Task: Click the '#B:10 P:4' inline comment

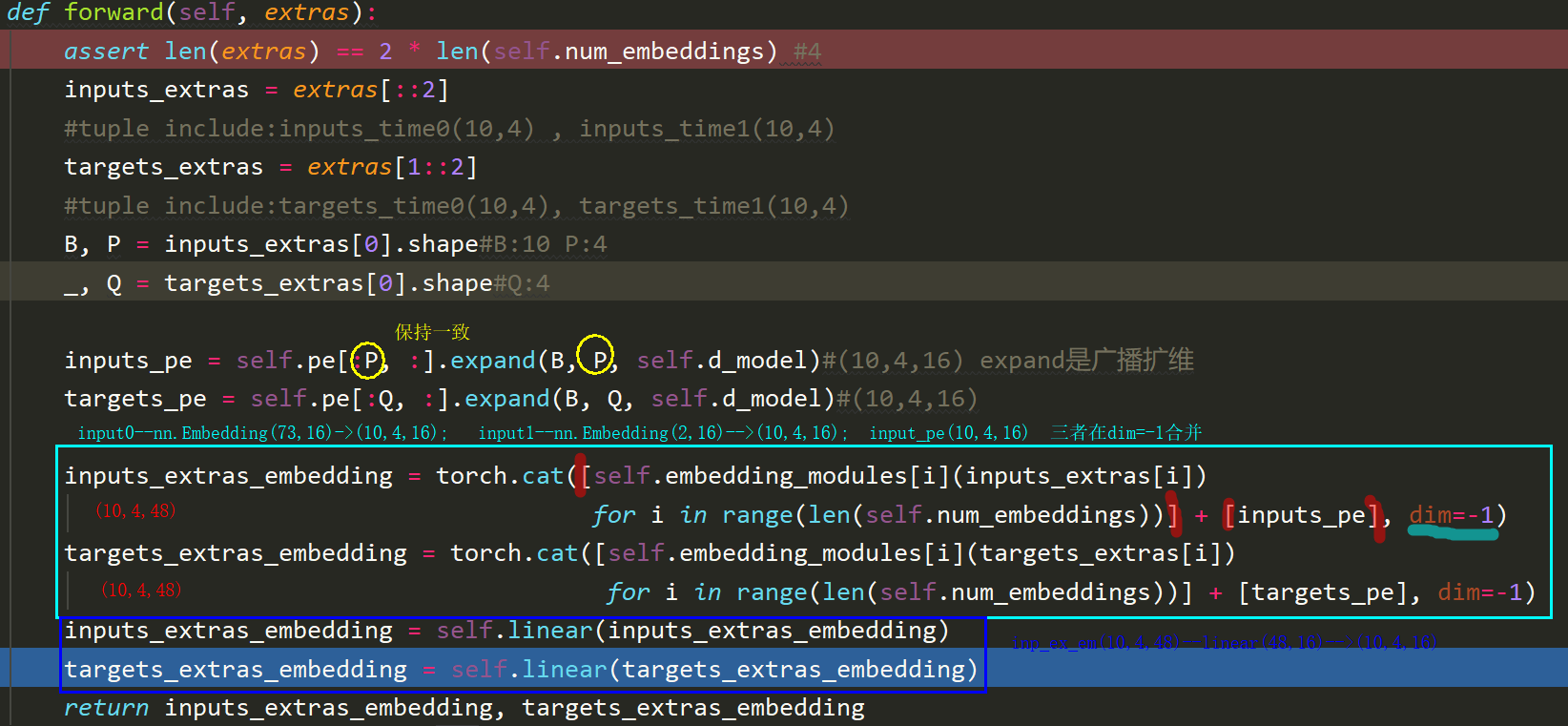Action: 543,244
